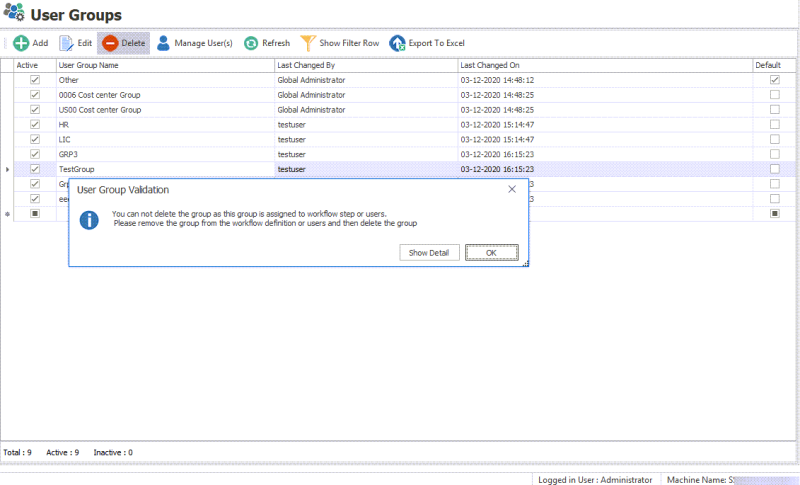Toggle Default checkbox for Other group

[774, 80]
